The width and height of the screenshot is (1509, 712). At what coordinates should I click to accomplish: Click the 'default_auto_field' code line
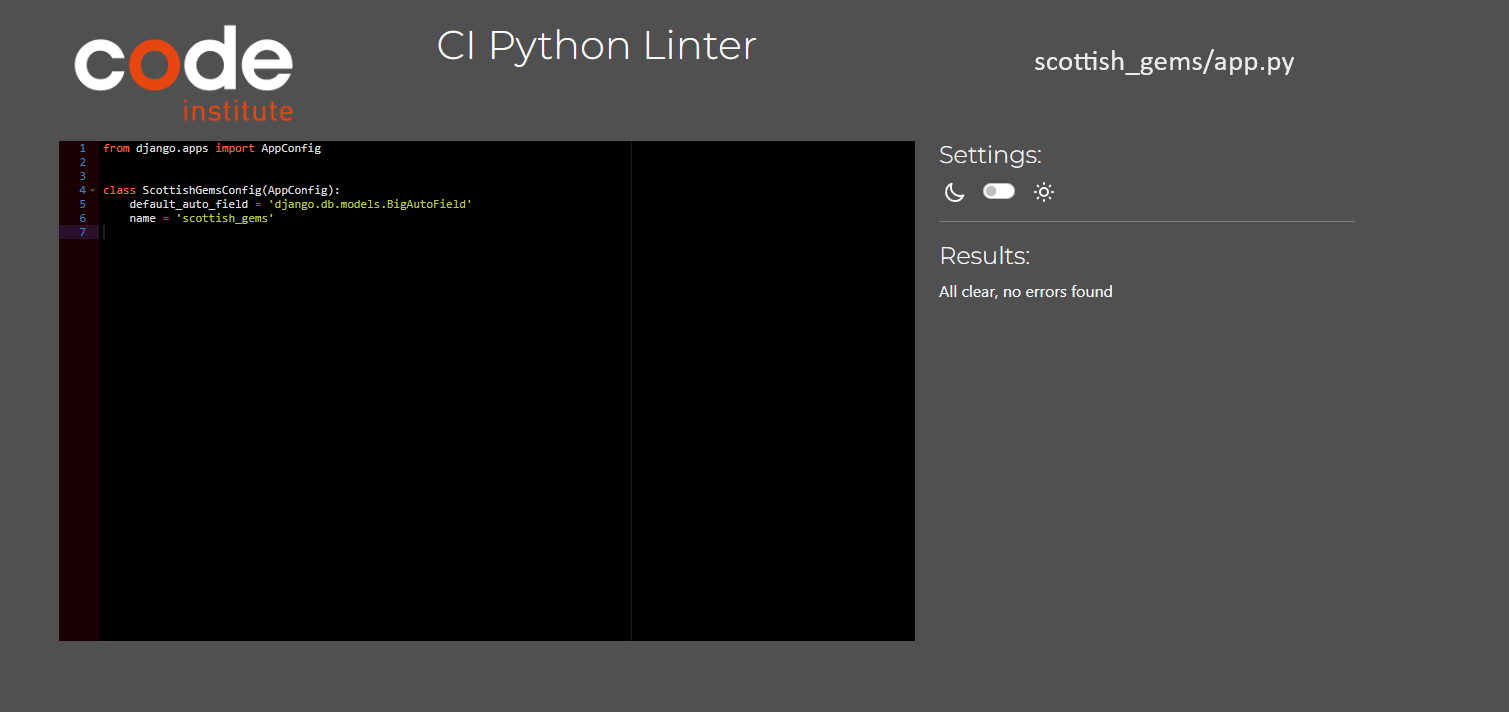pyautogui.click(x=300, y=204)
